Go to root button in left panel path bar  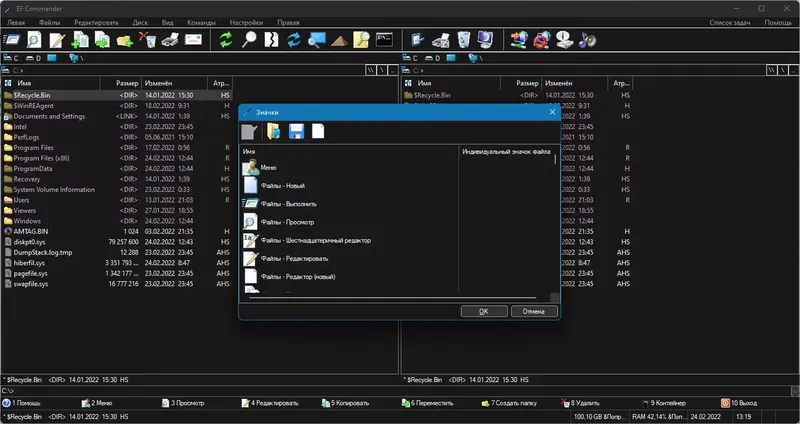click(x=382, y=70)
